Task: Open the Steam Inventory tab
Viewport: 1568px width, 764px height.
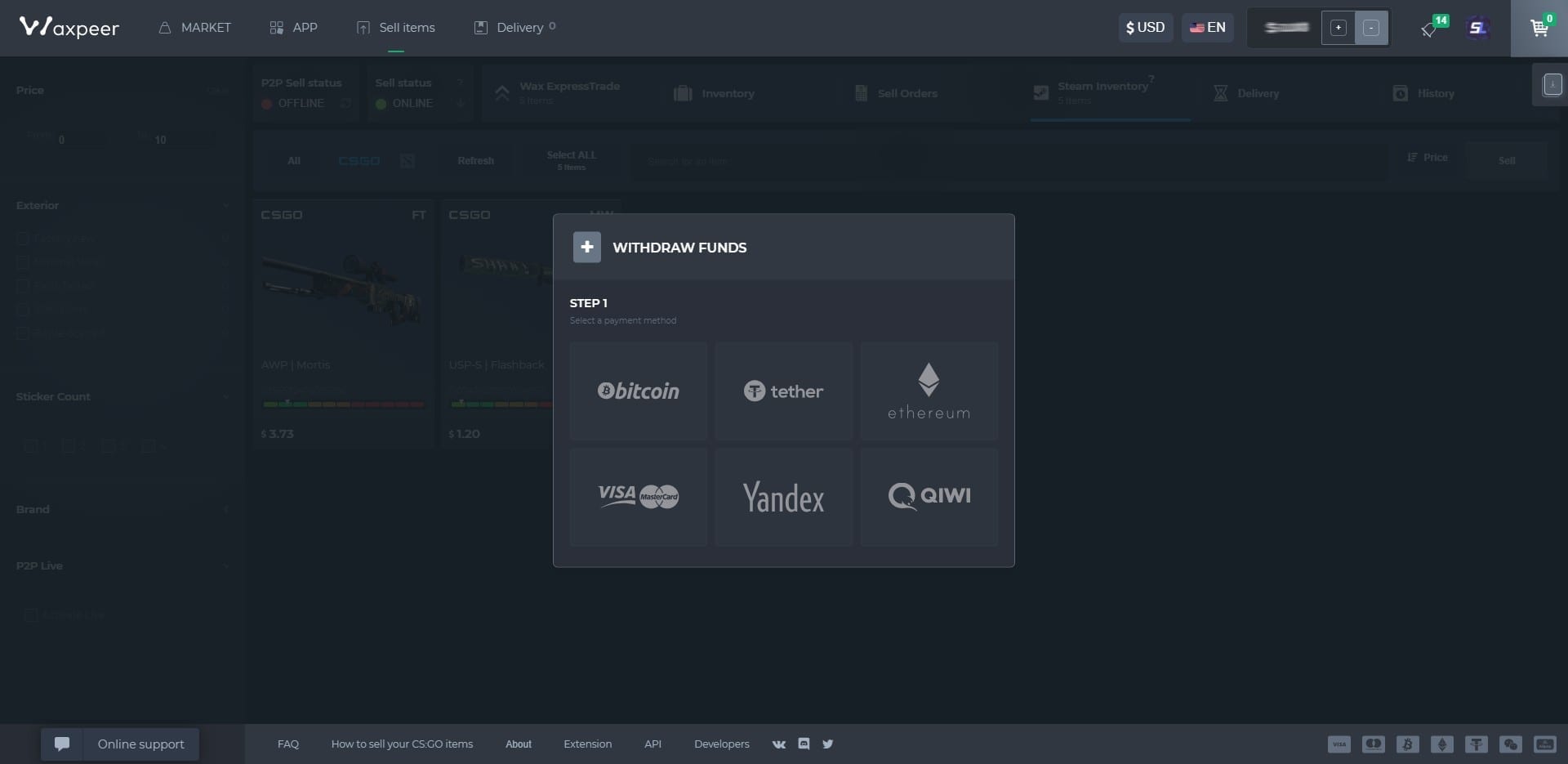Action: point(1109,93)
